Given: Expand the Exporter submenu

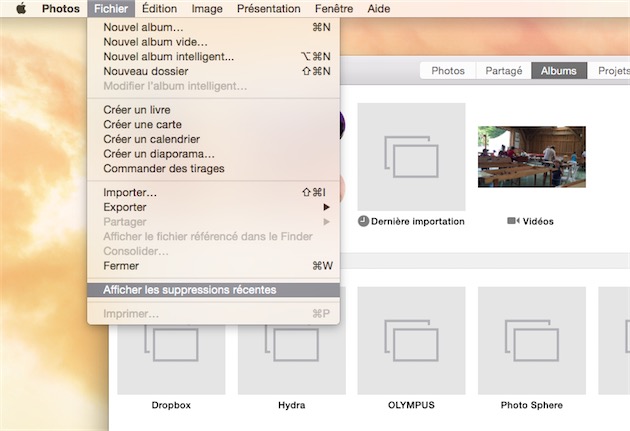Looking at the screenshot, I should 214,207.
